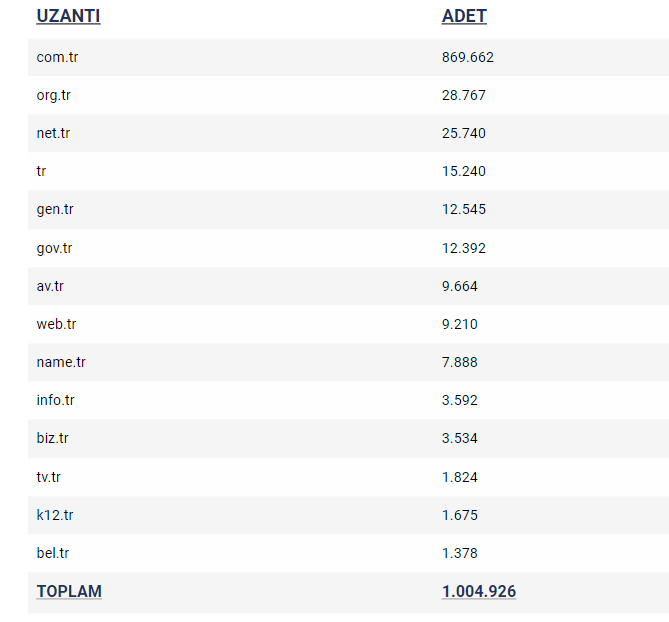The image size is (669, 622).
Task: Click the web.tr row label
Action: 56,324
